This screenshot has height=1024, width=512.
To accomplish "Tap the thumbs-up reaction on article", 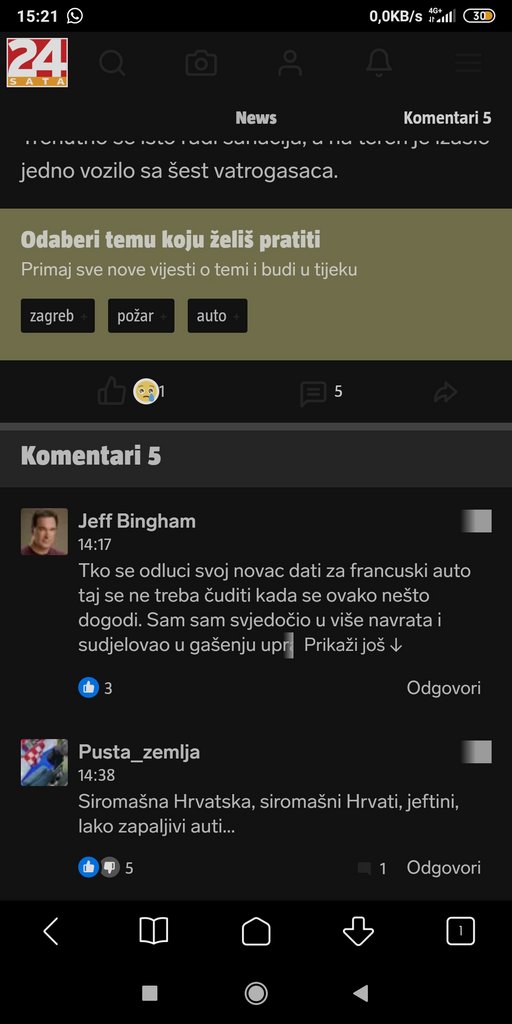I will point(112,392).
